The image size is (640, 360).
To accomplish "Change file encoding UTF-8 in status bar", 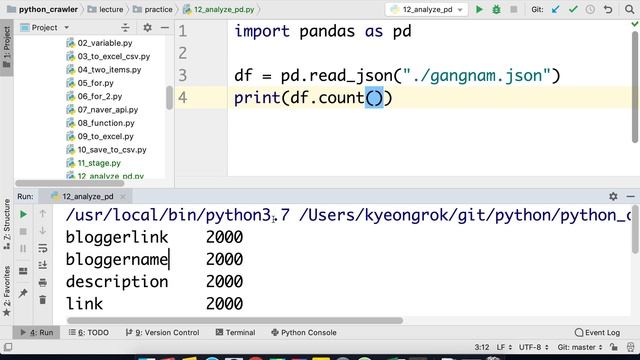I will click(x=533, y=347).
